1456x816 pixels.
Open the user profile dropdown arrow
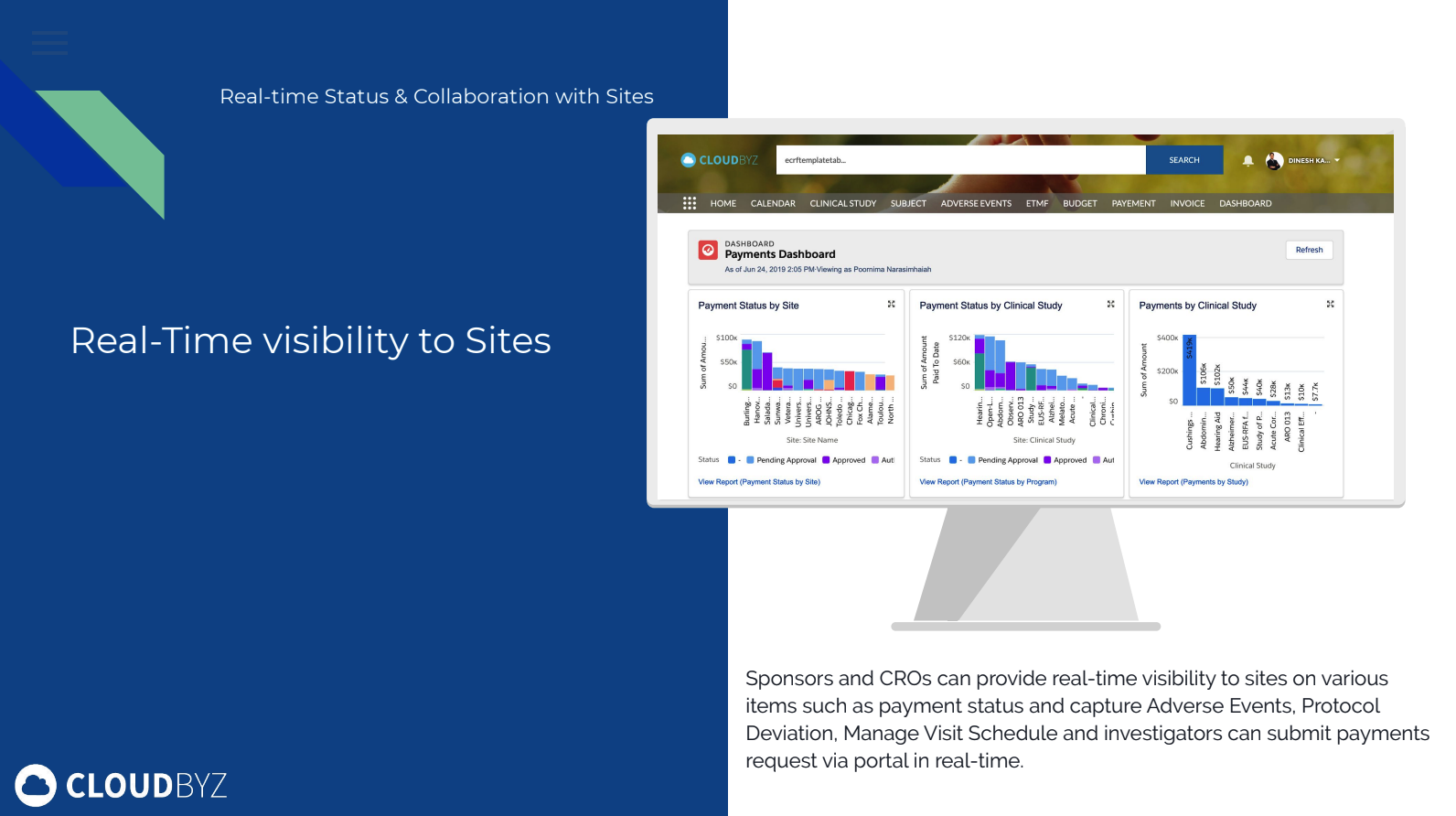[1337, 161]
